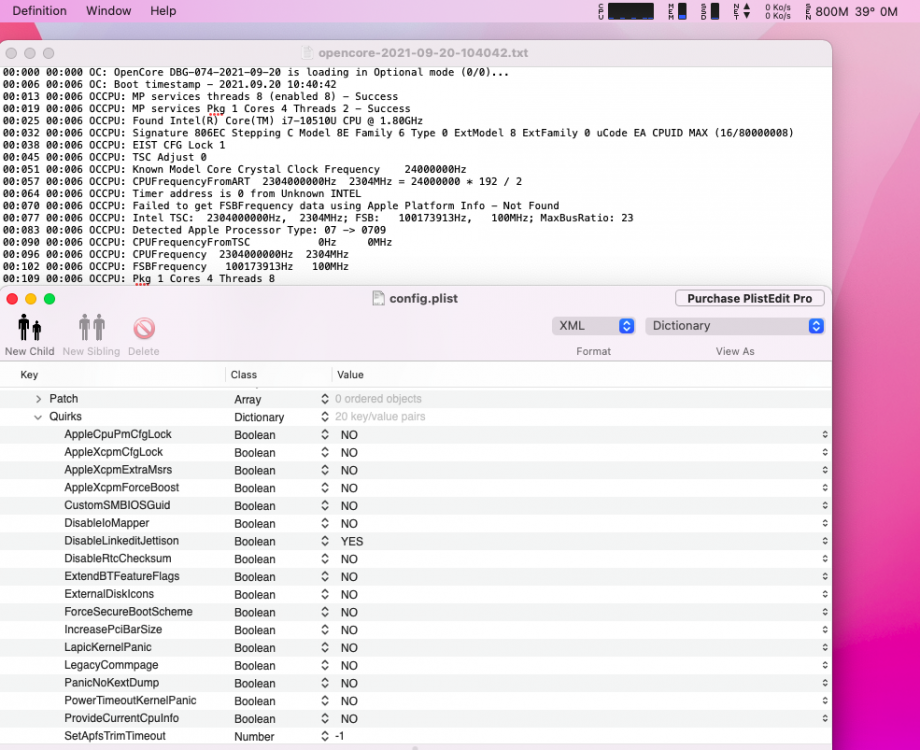Screen dimensions: 920x750
Task: Expand the Patch array row
Action: click(x=38, y=399)
